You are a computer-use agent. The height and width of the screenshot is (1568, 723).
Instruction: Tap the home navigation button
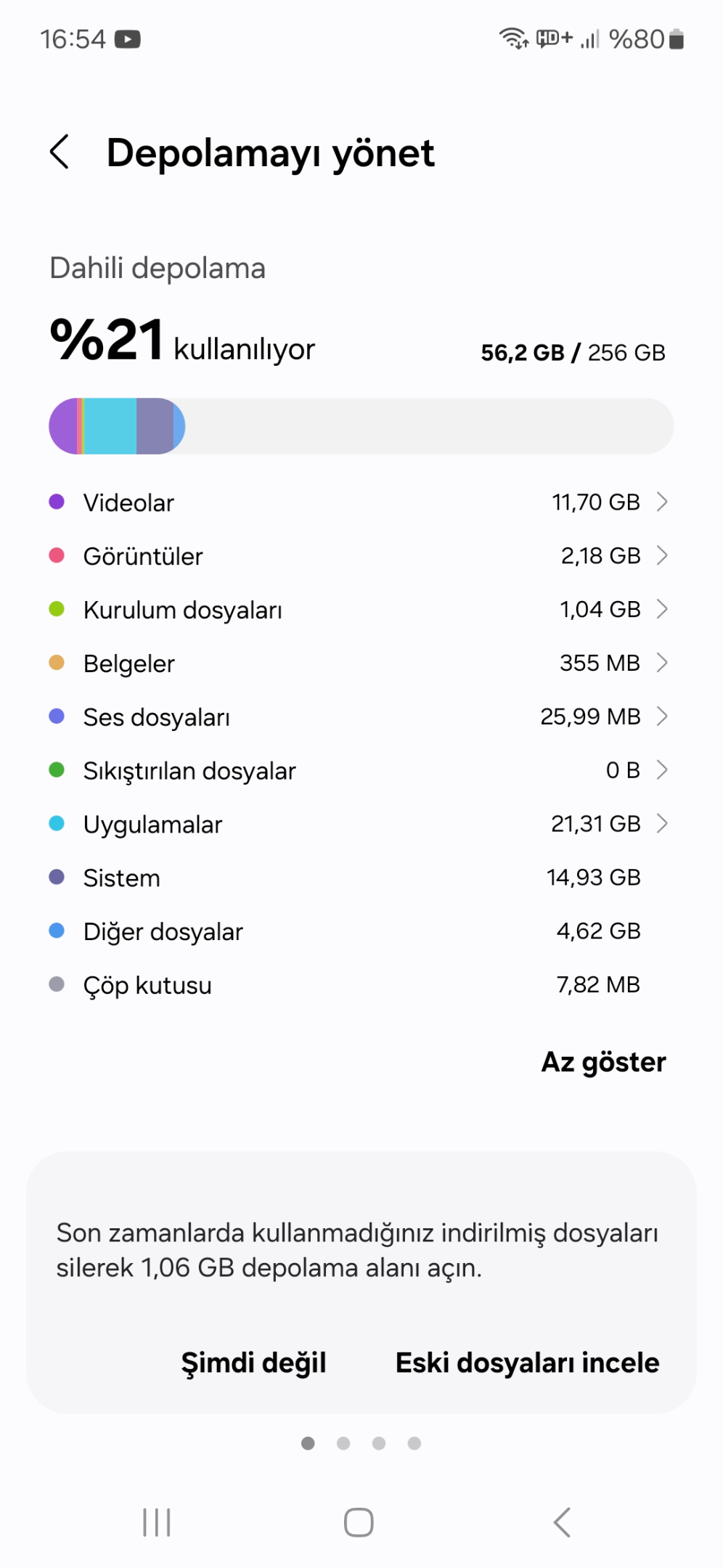click(359, 1522)
